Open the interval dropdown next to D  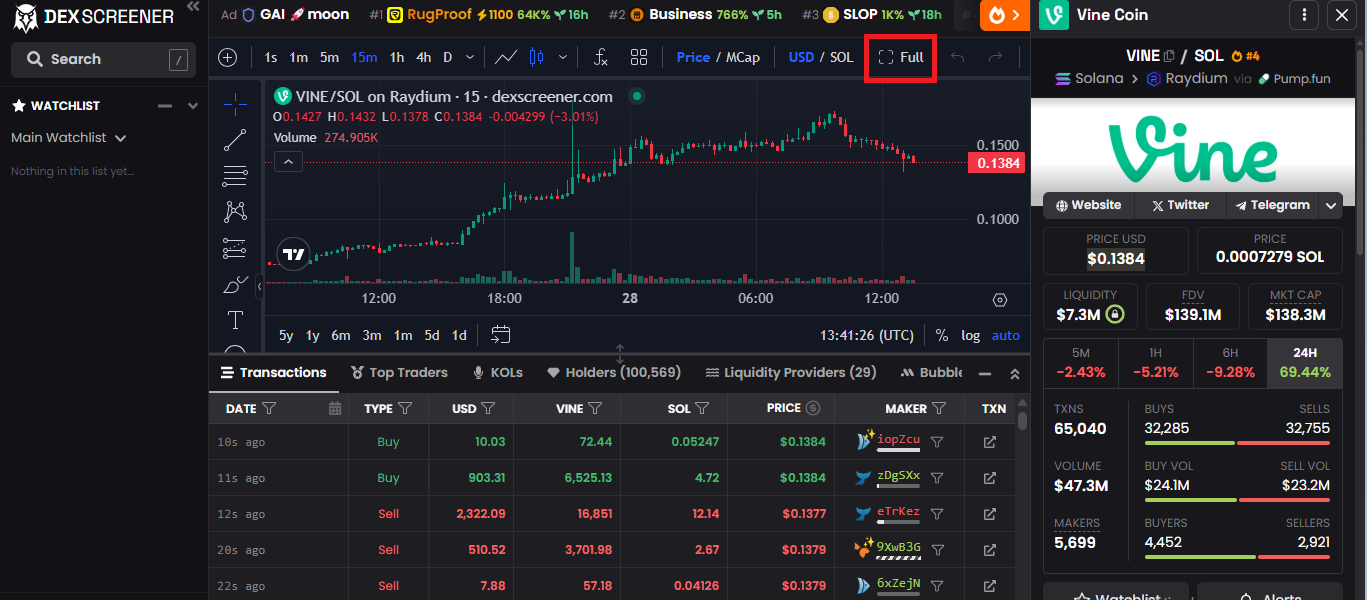point(470,57)
